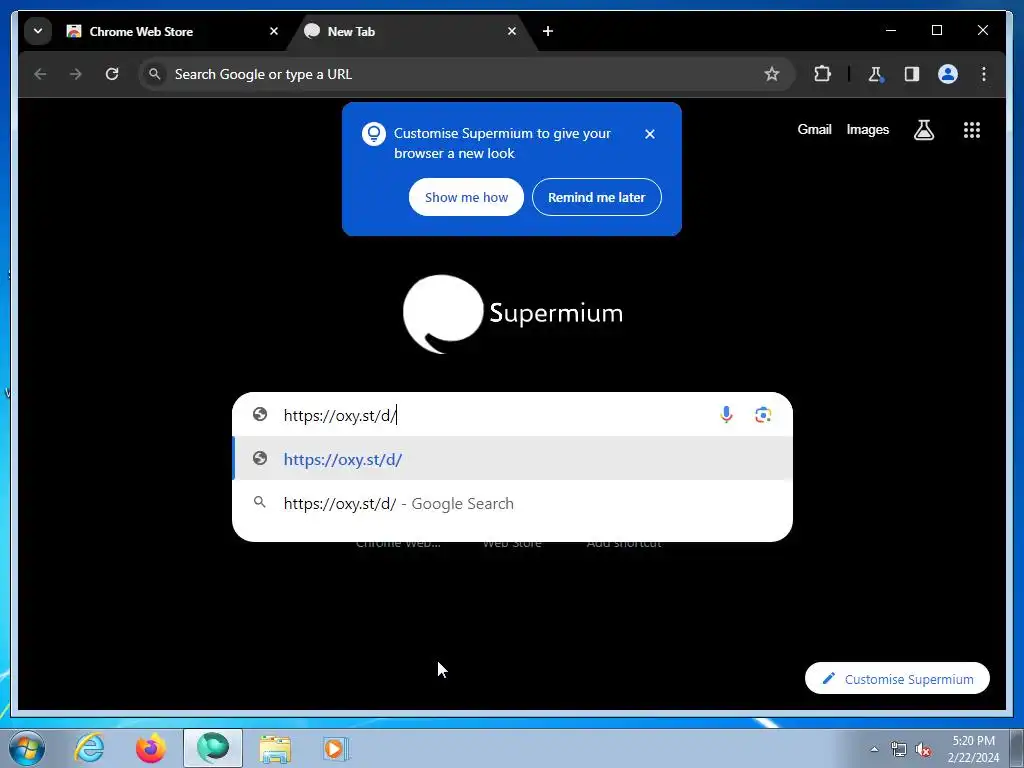Reload the current page

[x=112, y=74]
